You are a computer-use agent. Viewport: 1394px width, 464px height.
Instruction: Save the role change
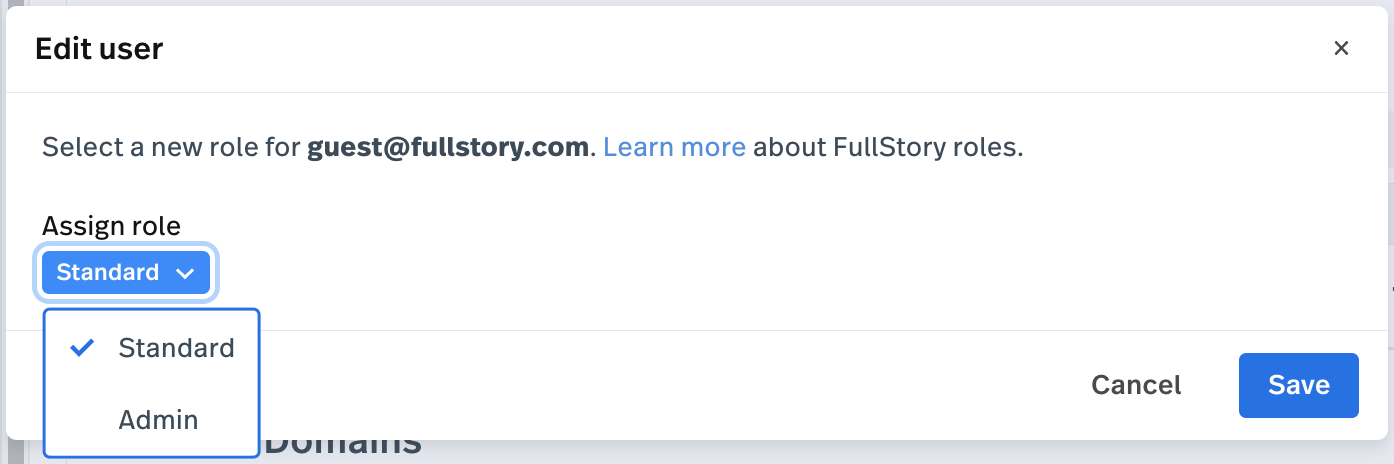click(1298, 385)
